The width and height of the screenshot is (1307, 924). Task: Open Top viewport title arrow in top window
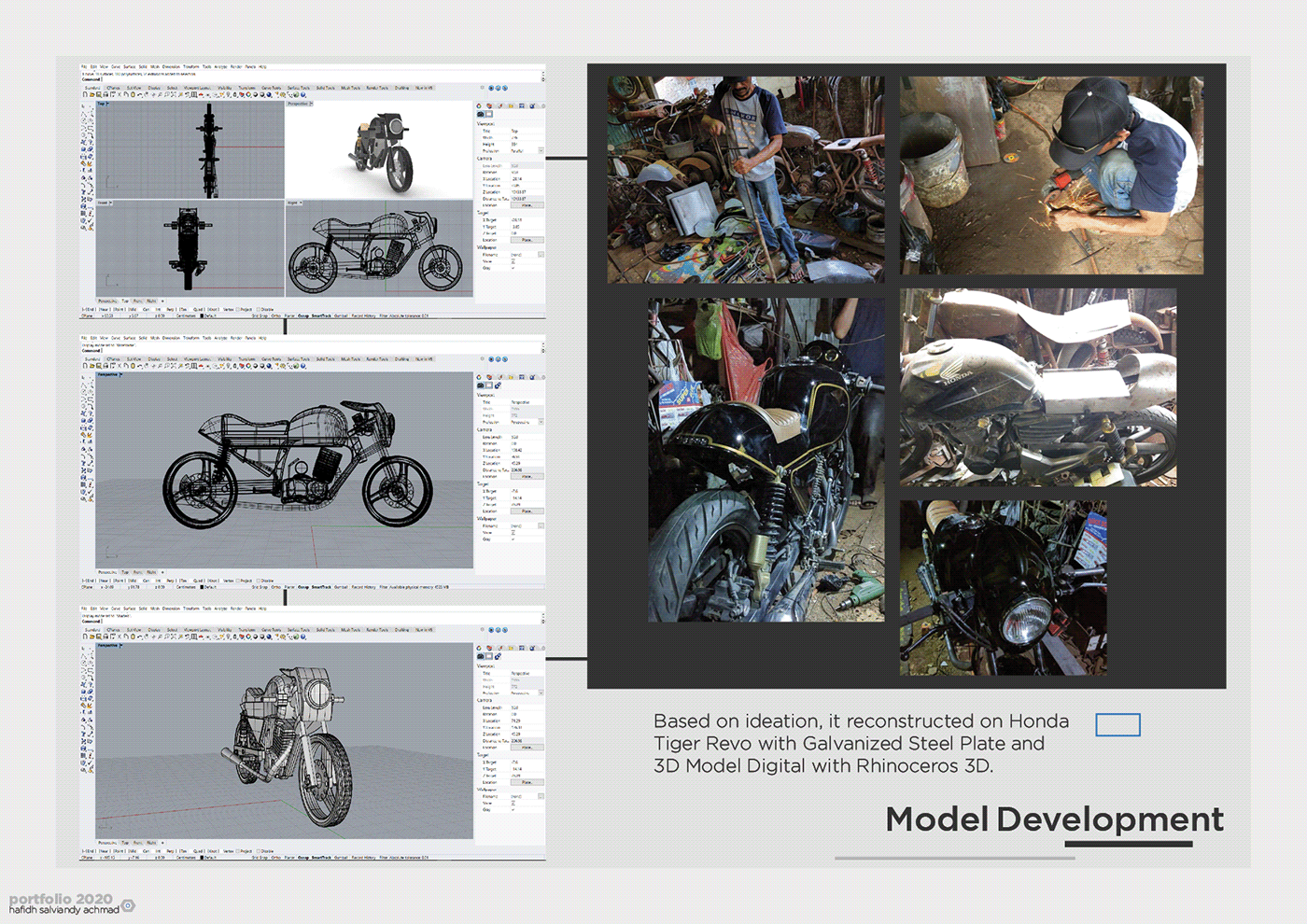pyautogui.click(x=107, y=104)
